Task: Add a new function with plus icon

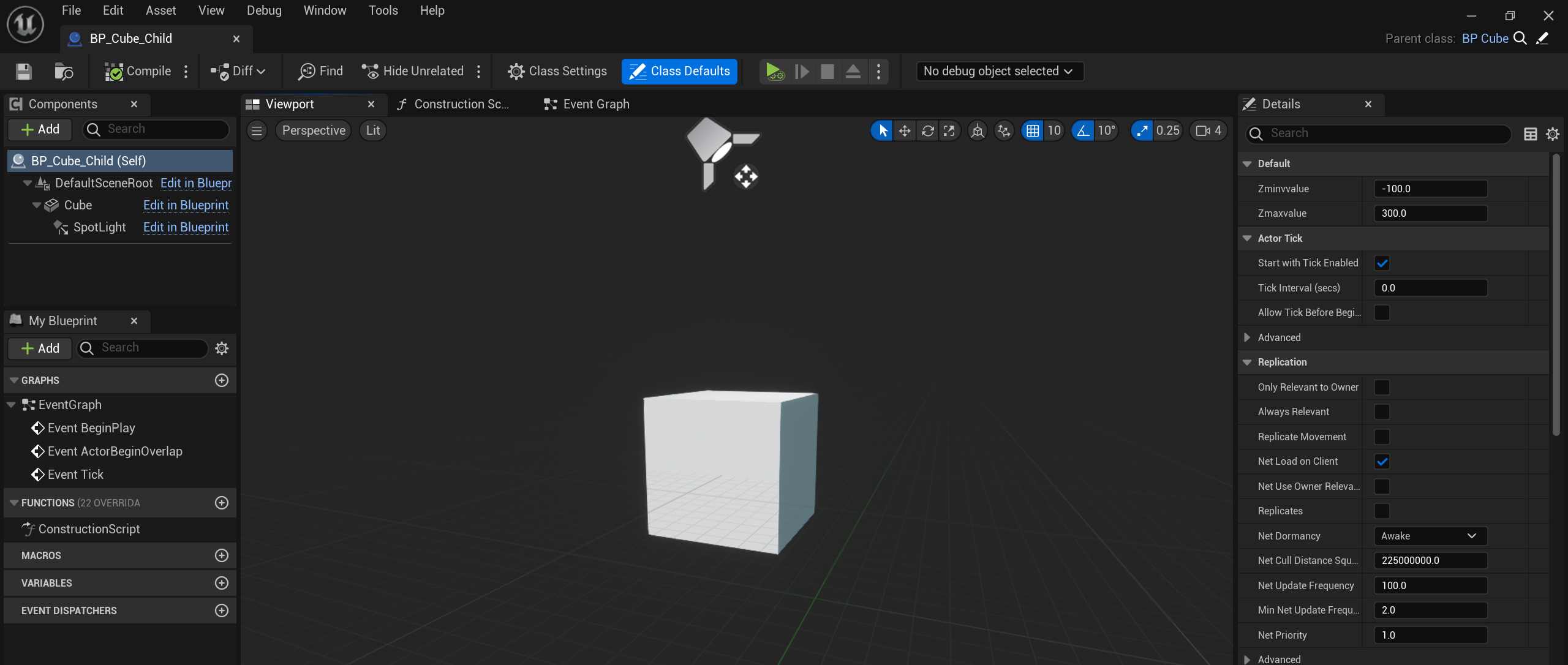Action: (x=222, y=503)
